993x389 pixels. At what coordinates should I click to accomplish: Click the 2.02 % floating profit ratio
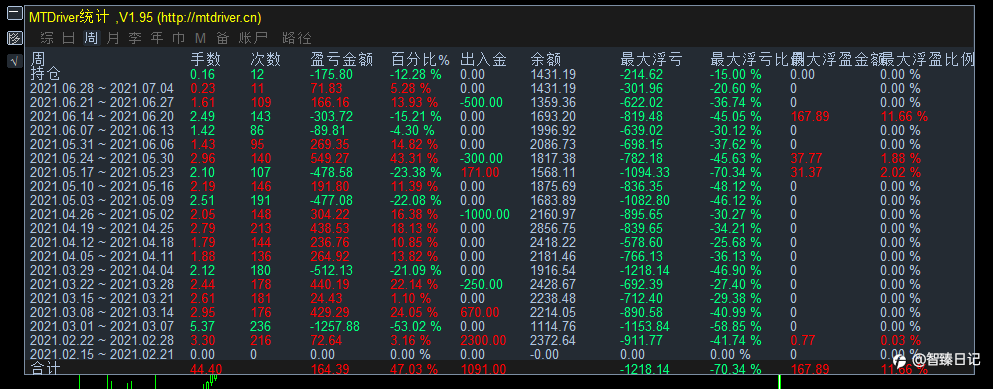point(900,172)
